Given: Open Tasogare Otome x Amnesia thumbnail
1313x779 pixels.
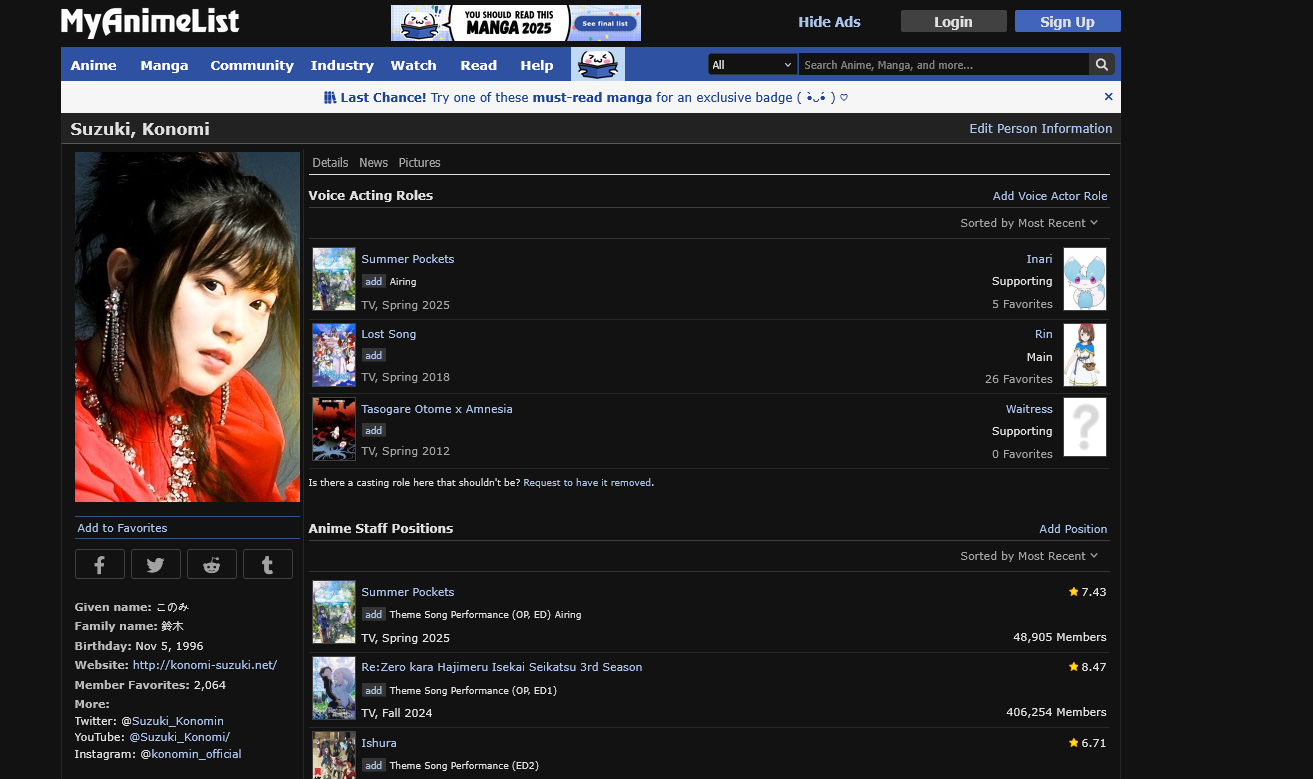Looking at the screenshot, I should (x=334, y=429).
